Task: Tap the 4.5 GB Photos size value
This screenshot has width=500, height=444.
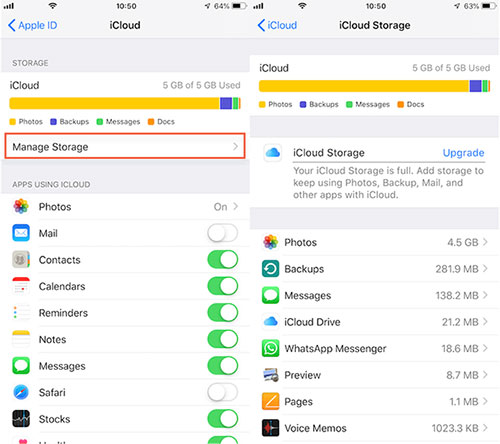Action: coord(463,242)
